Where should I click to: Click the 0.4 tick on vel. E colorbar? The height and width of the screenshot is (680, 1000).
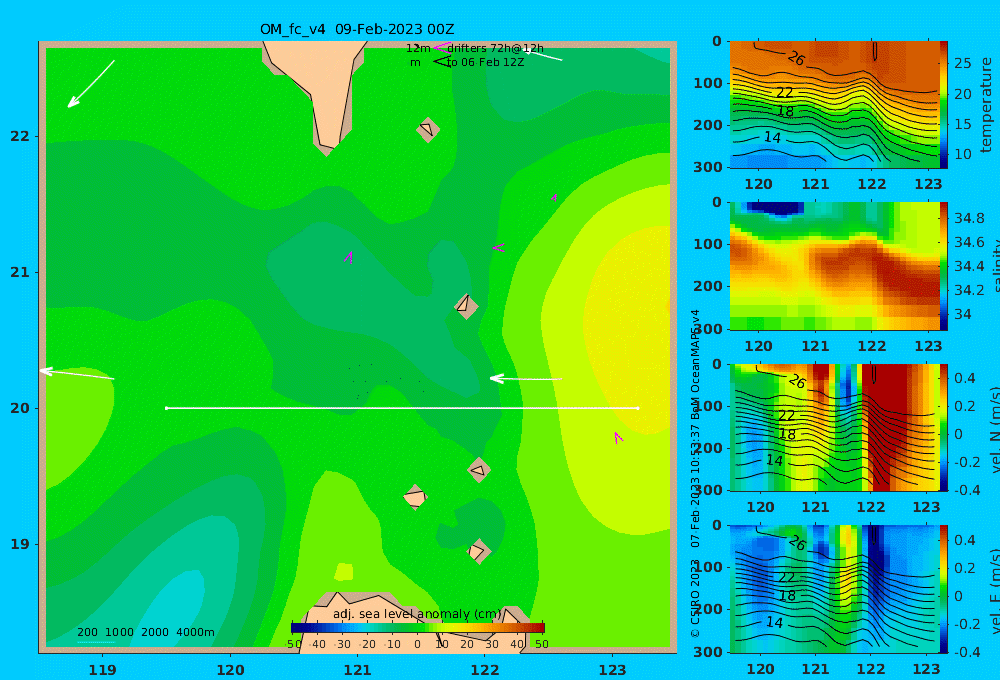pos(965,540)
